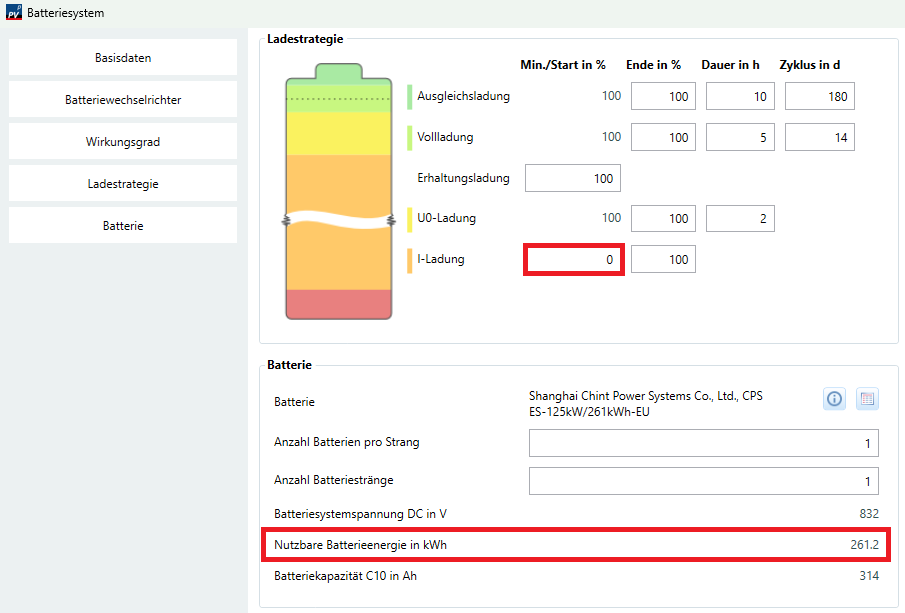The height and width of the screenshot is (613, 905).
Task: Open the Basisdaten section
Action: tap(123, 58)
